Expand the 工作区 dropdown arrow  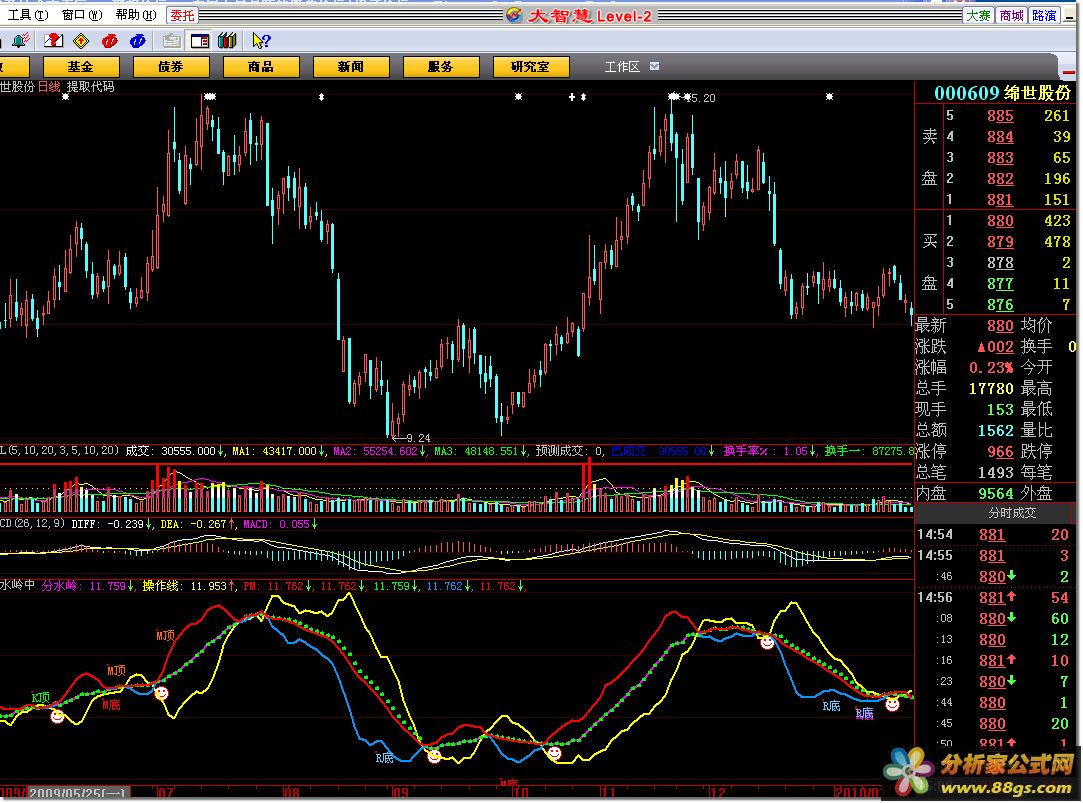[654, 67]
